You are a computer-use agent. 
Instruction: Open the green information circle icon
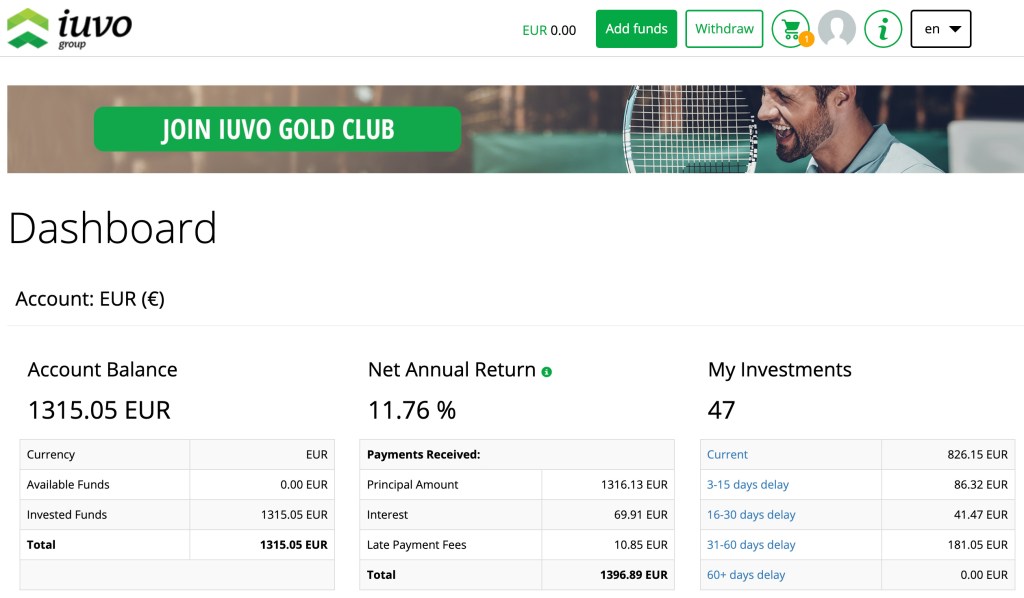(882, 29)
